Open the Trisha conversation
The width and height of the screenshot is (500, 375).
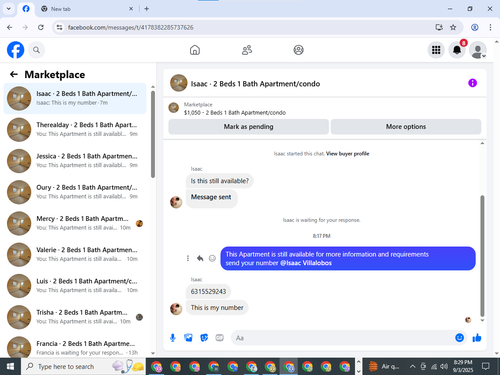click(x=75, y=317)
